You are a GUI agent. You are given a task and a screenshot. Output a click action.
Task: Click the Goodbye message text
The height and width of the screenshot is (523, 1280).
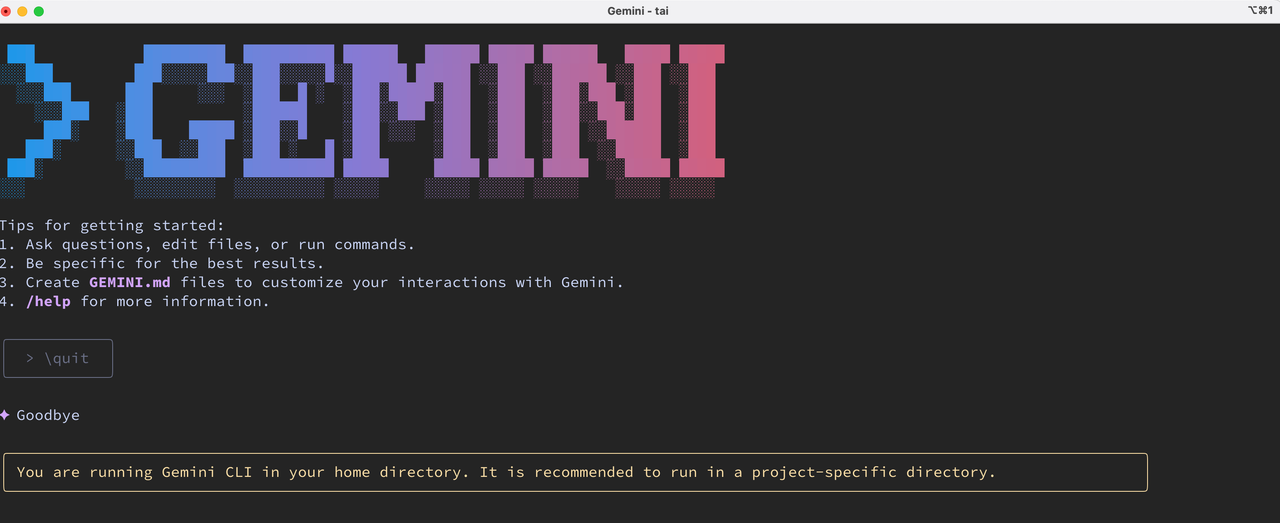48,415
